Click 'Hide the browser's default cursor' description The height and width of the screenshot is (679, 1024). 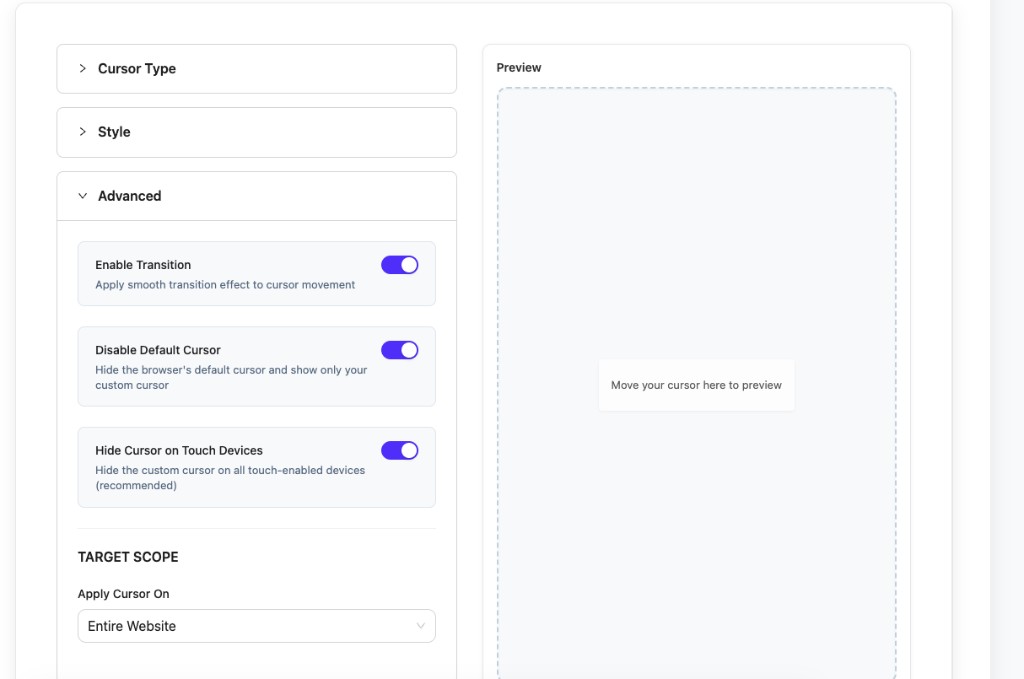click(231, 377)
